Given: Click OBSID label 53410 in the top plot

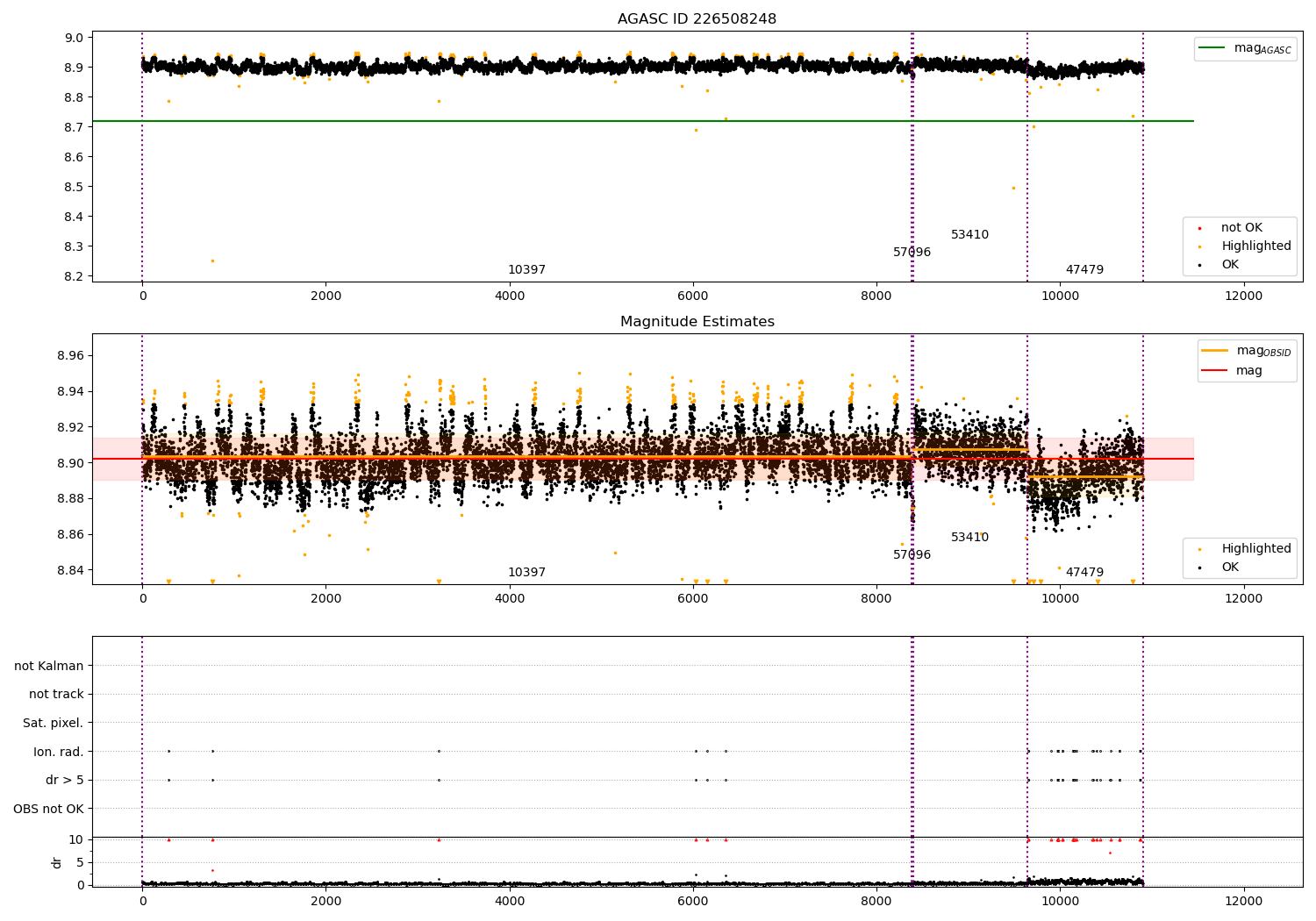Looking at the screenshot, I should point(969,235).
